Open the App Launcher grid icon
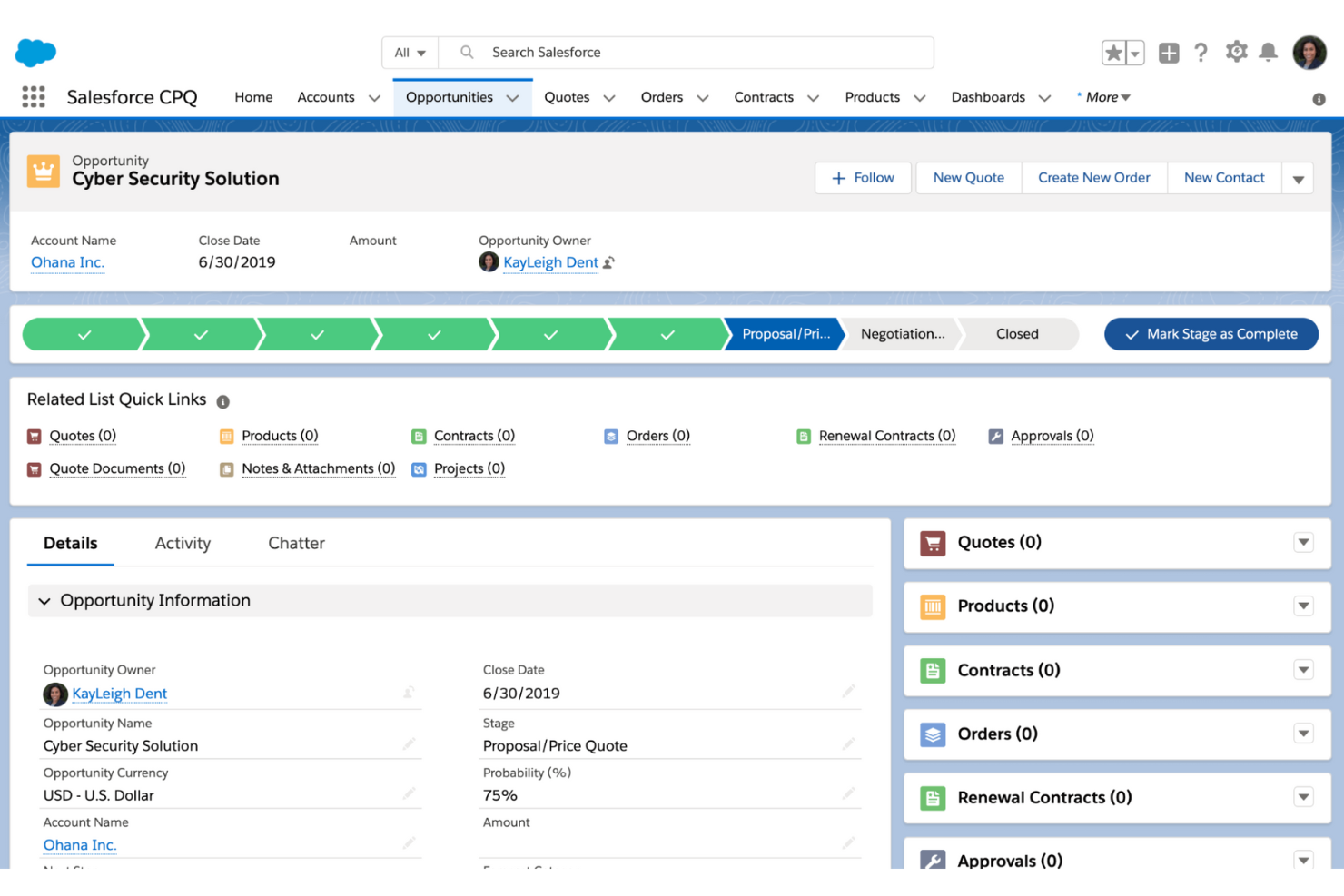Viewport: 1344px width, 896px height. coord(34,97)
